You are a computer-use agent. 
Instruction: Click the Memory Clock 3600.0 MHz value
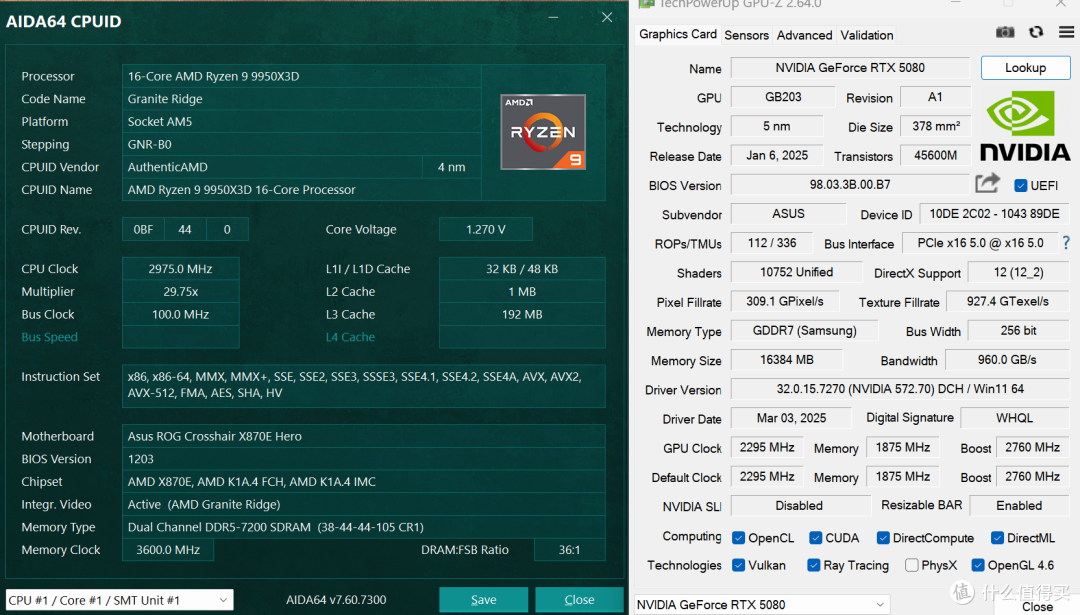tap(168, 550)
